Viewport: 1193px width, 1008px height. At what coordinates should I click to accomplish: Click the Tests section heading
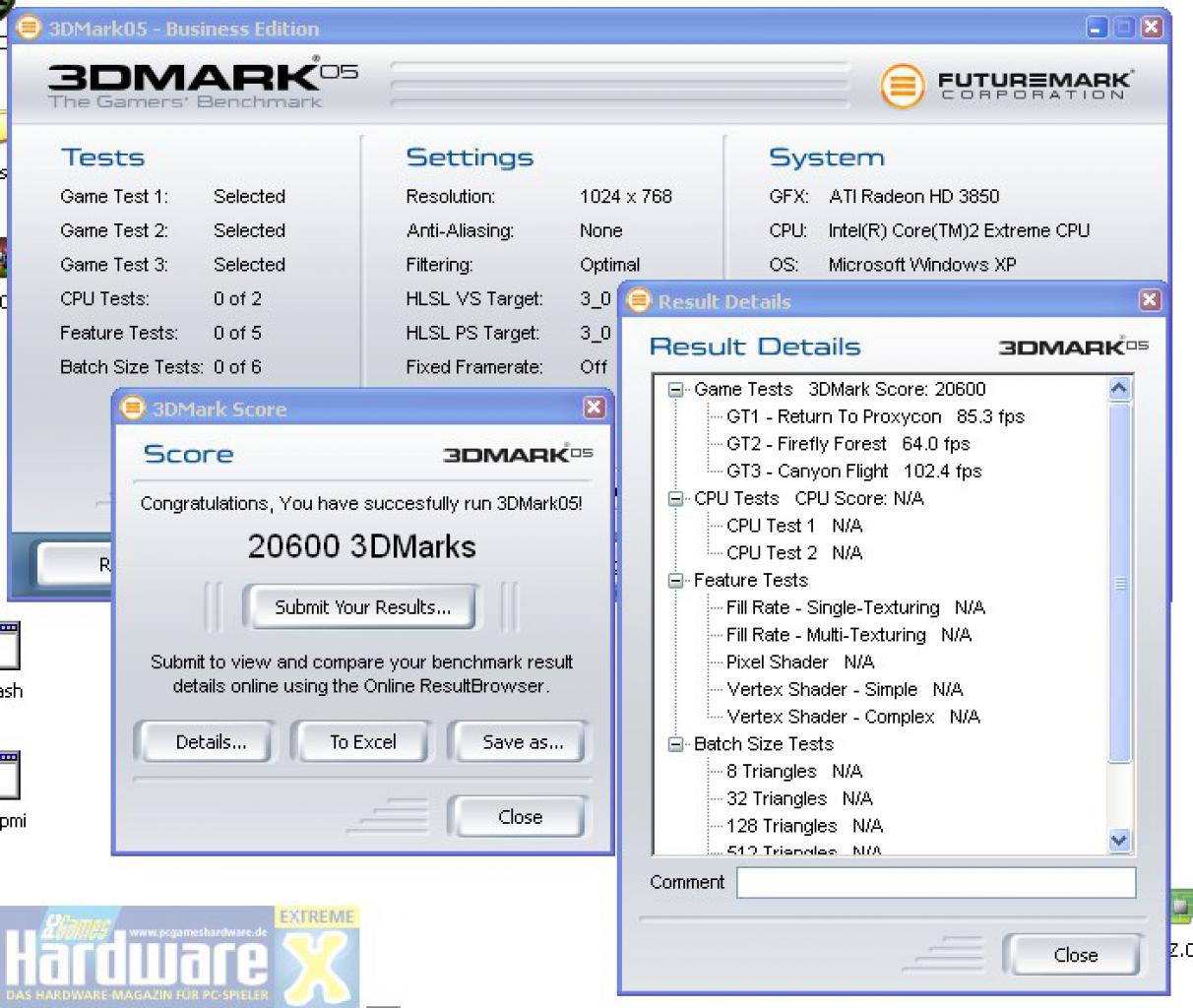[102, 157]
